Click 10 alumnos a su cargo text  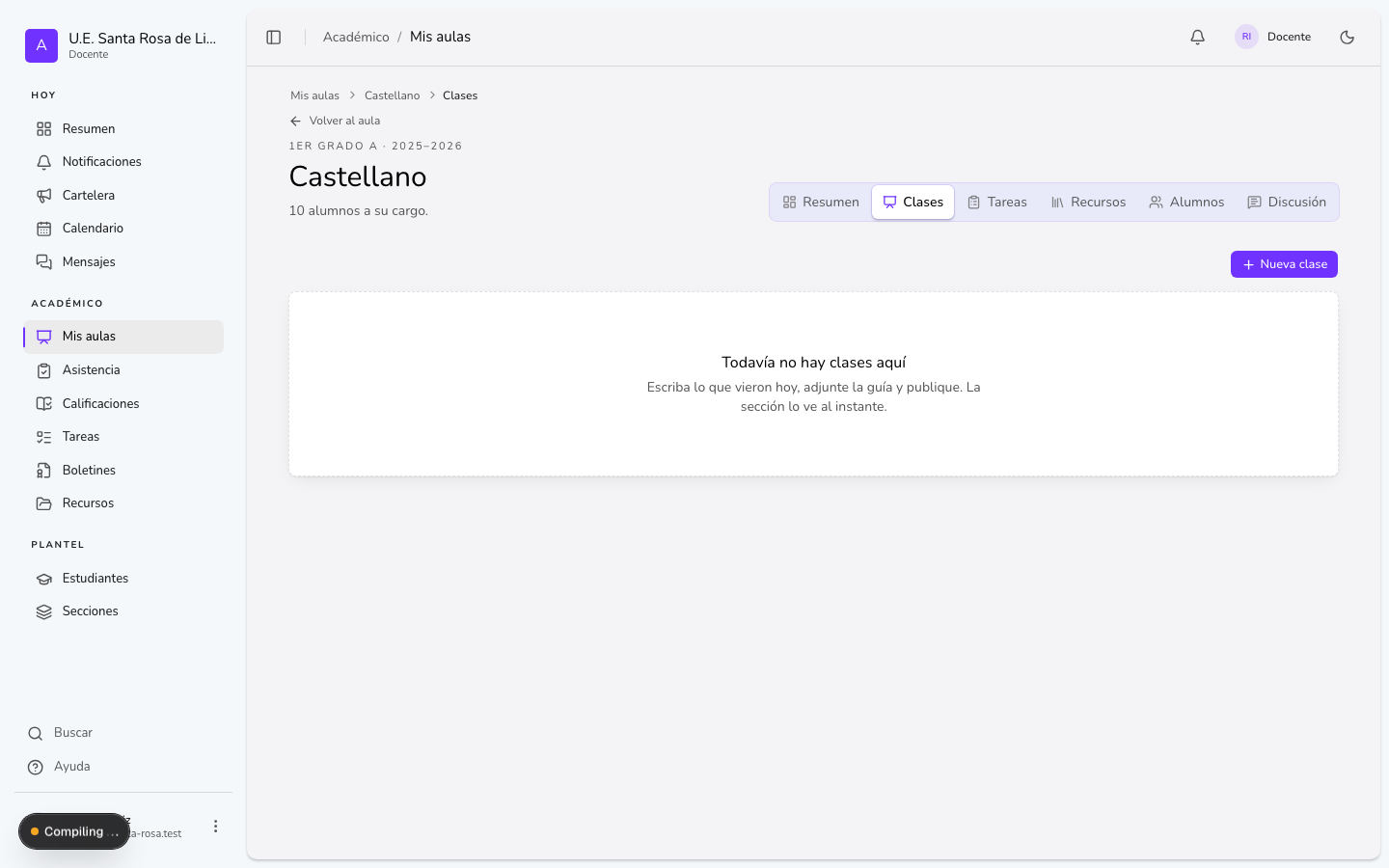pyautogui.click(x=359, y=211)
